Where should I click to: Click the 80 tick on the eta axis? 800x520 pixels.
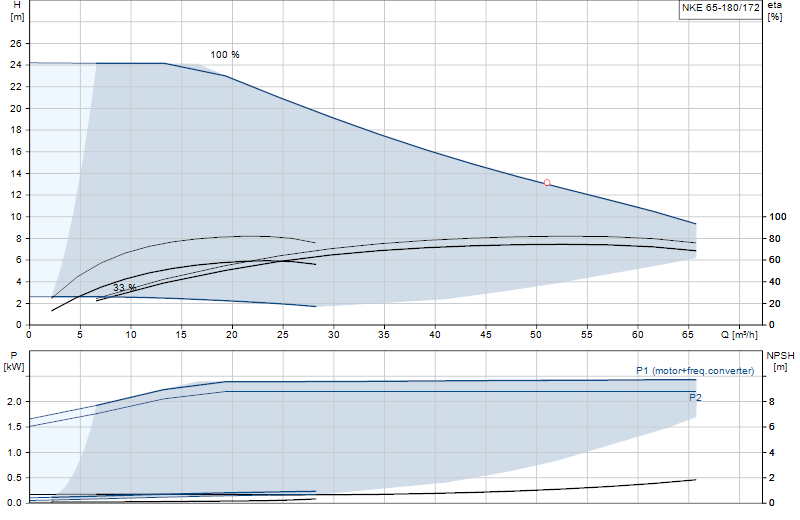click(774, 238)
